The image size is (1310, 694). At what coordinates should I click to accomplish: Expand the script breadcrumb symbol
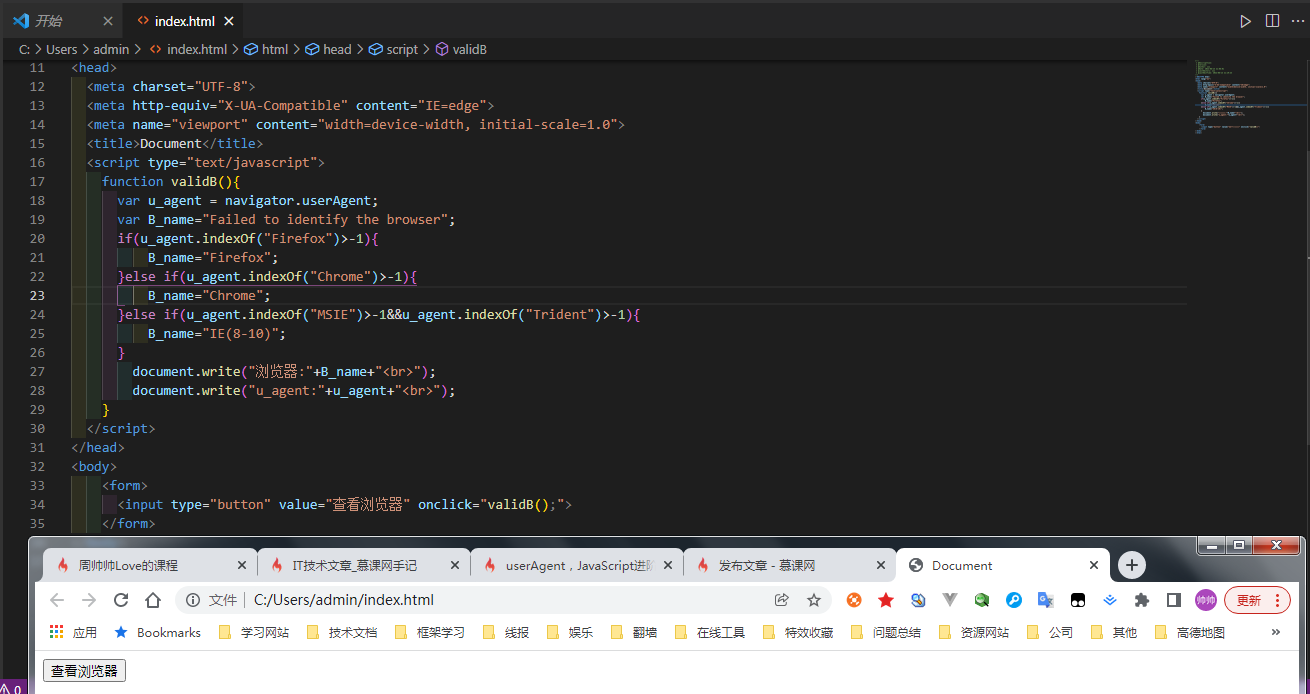(394, 49)
